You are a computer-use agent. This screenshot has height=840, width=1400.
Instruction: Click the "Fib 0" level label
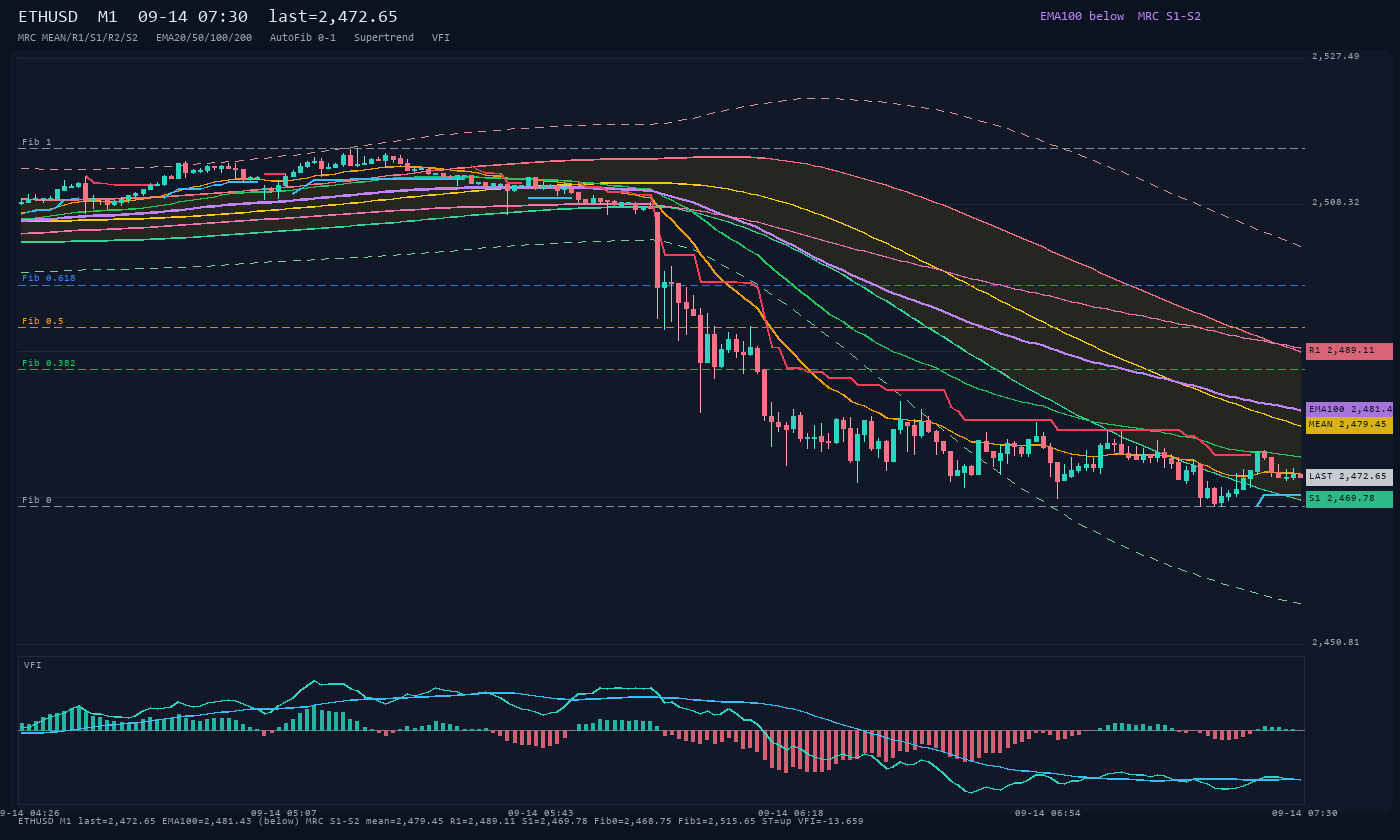tap(37, 500)
